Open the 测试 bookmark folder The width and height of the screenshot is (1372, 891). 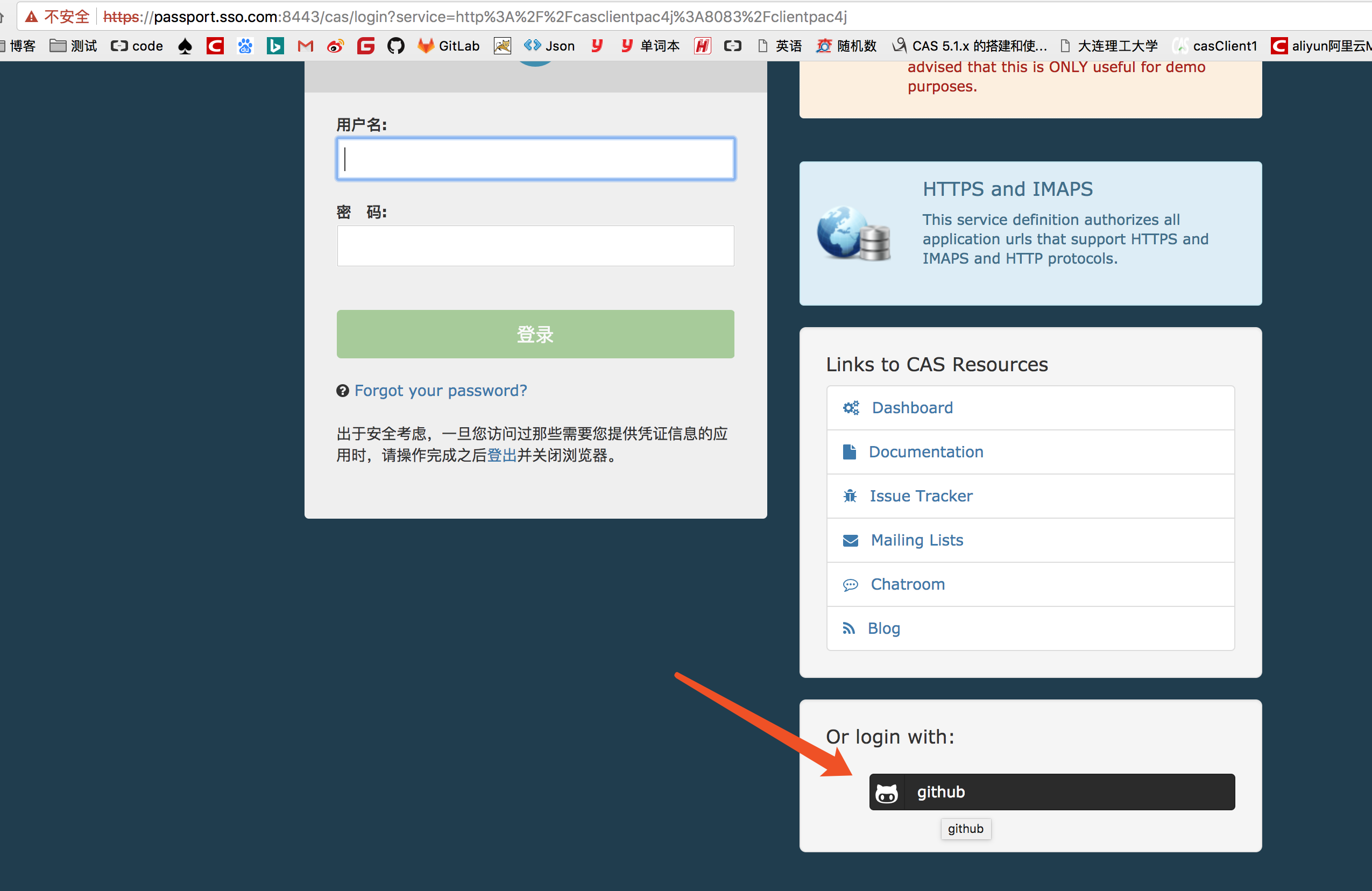[x=73, y=46]
